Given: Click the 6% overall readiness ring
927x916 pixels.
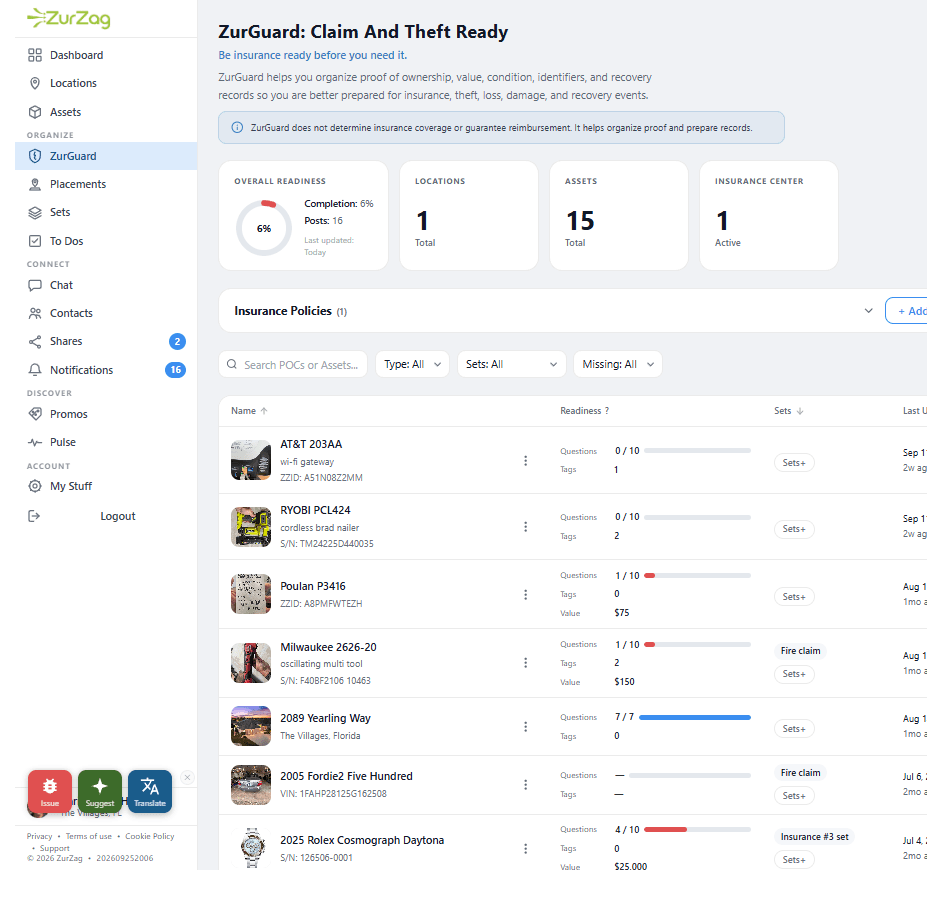Looking at the screenshot, I should pyautogui.click(x=264, y=228).
